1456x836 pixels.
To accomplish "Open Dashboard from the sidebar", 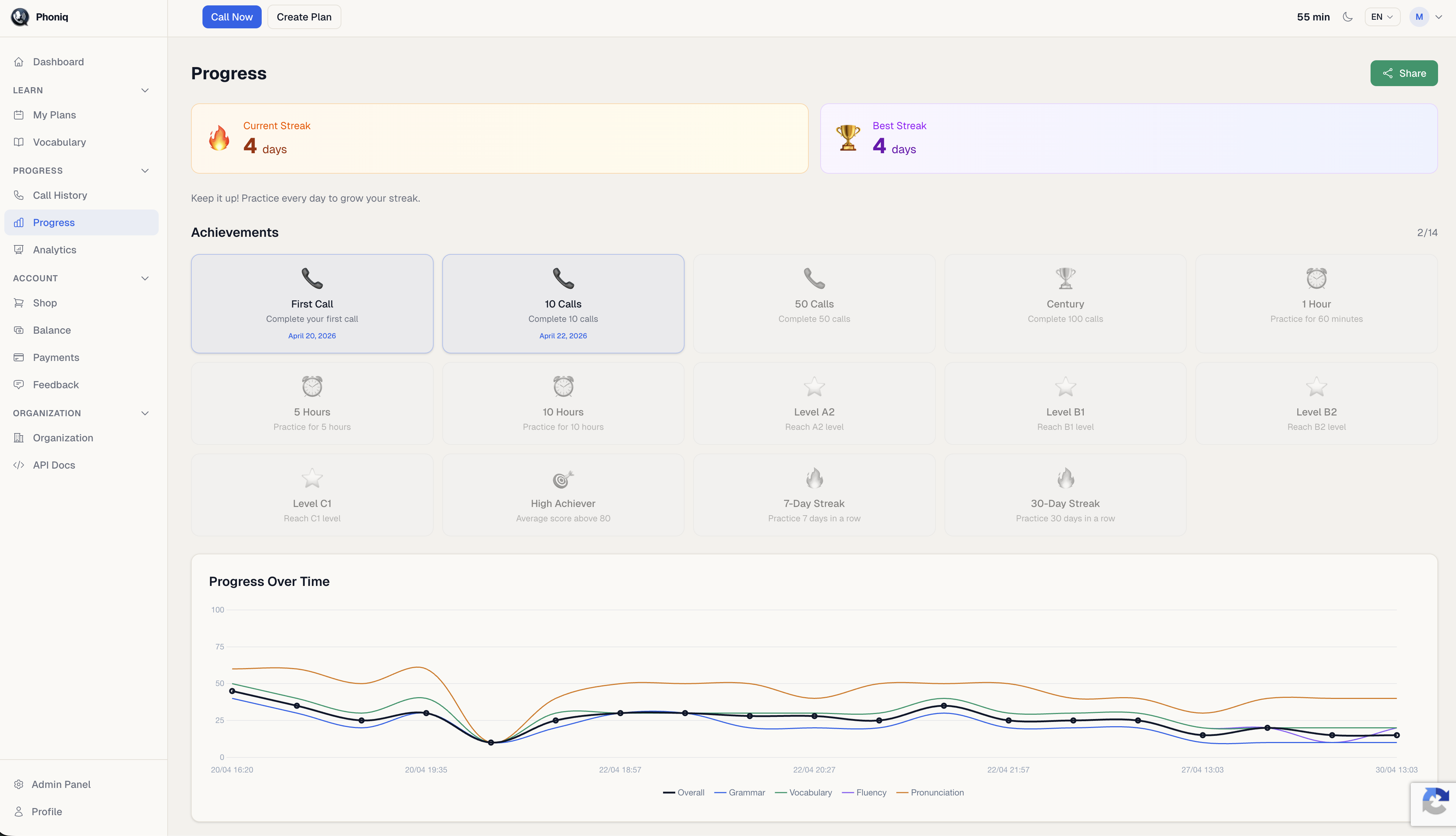I will 81,61.
